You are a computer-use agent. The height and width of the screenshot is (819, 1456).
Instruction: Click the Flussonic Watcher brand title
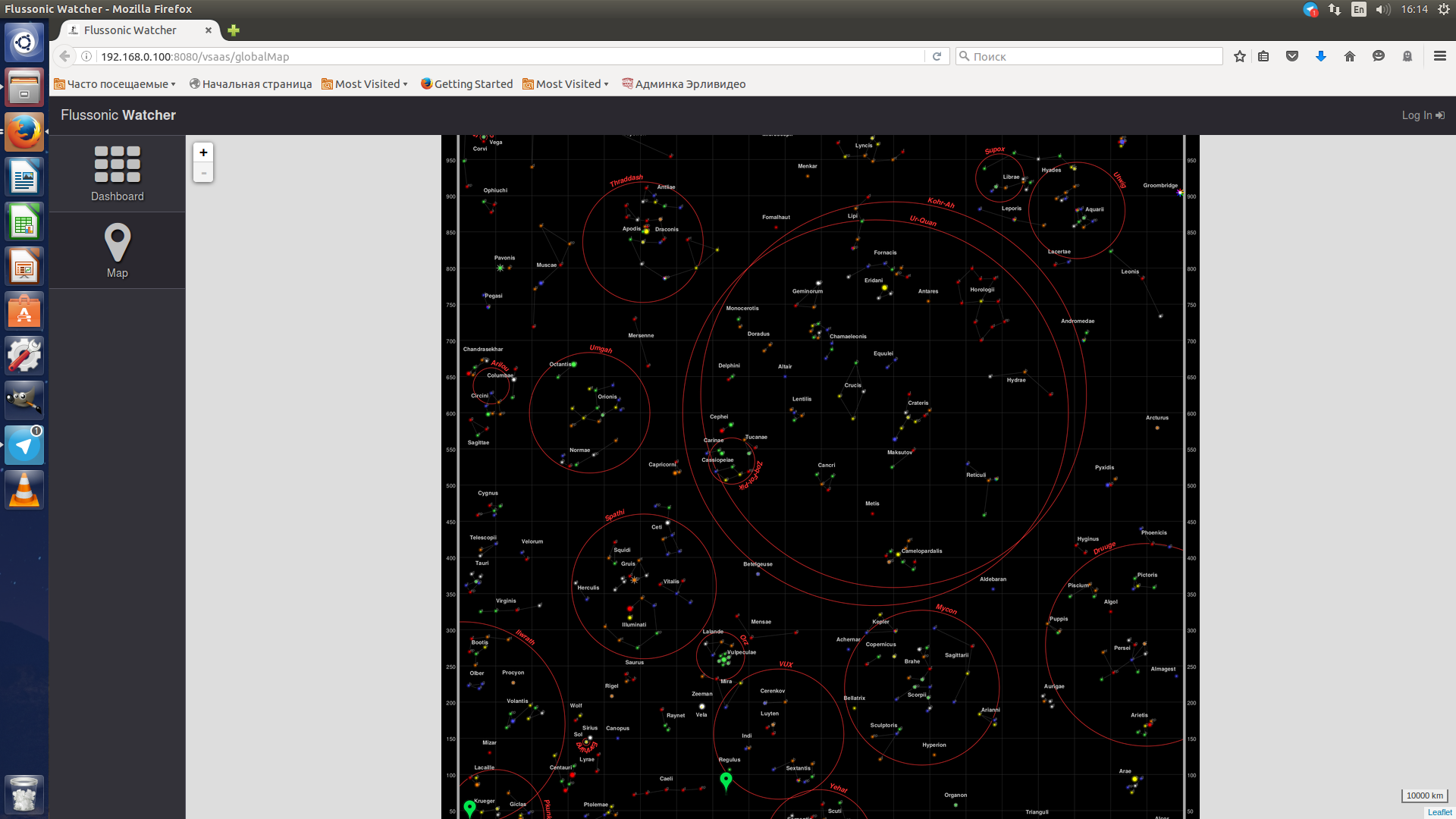pyautogui.click(x=118, y=115)
